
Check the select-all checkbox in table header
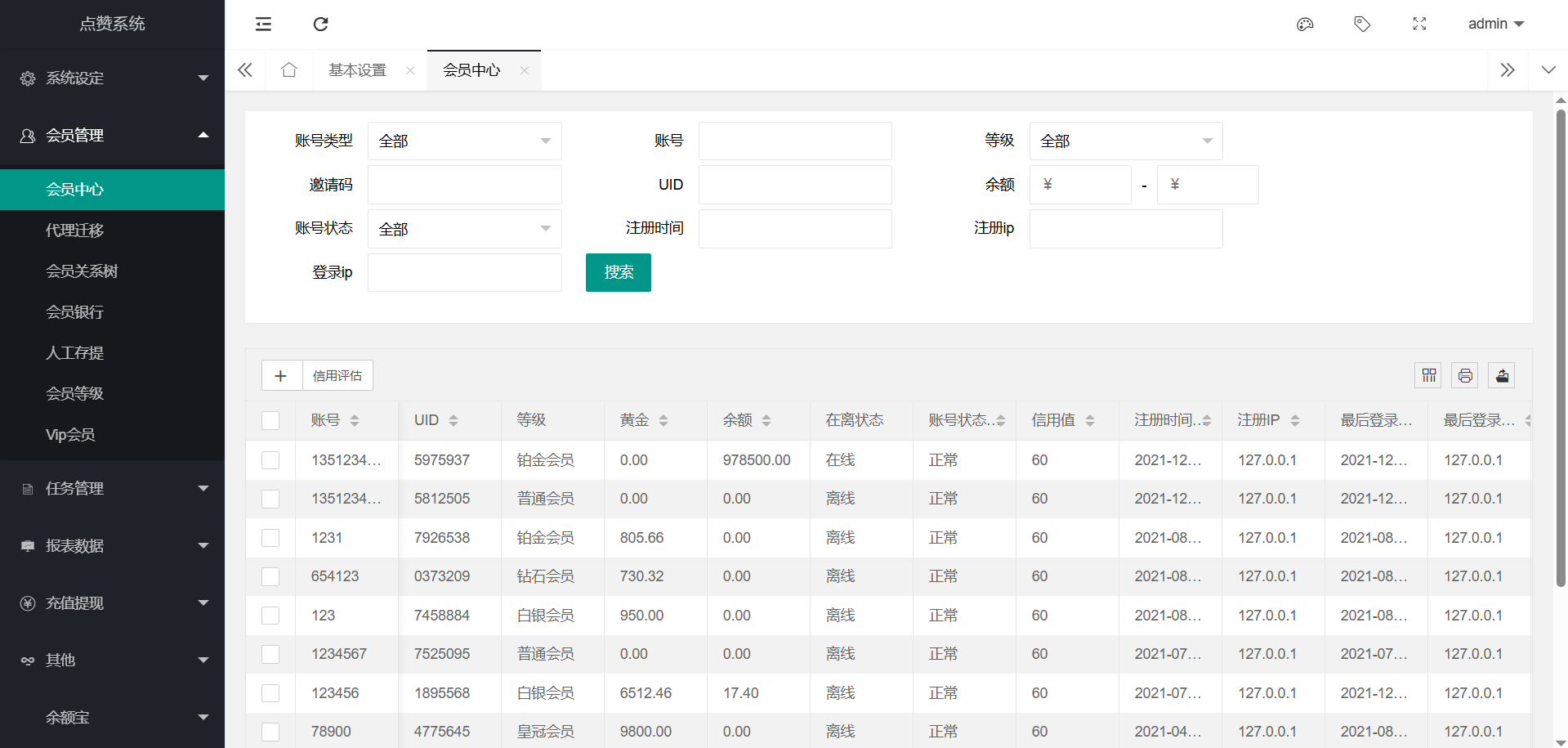pyautogui.click(x=270, y=420)
